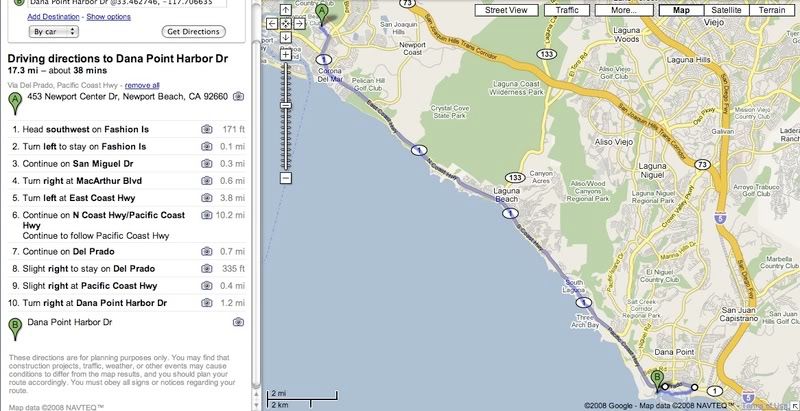Screen dimensions: 800x411
Task: Select step 2 Turn left to stay on Fashion Is
Action: (127, 146)
